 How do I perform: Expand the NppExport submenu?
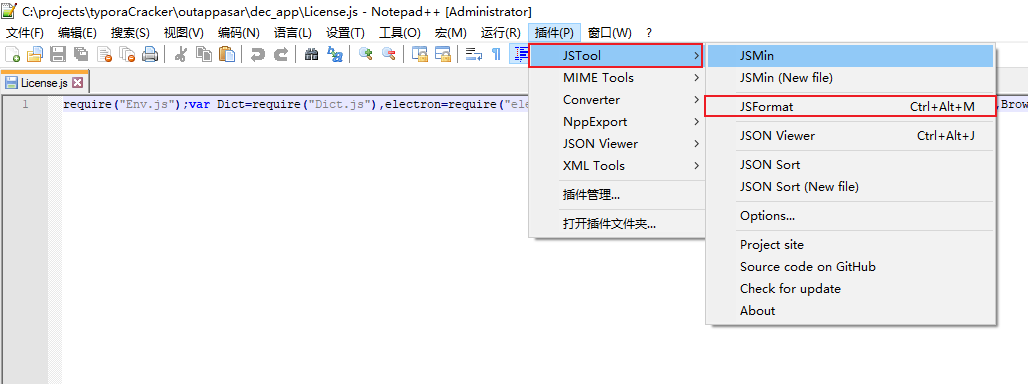tap(616, 122)
